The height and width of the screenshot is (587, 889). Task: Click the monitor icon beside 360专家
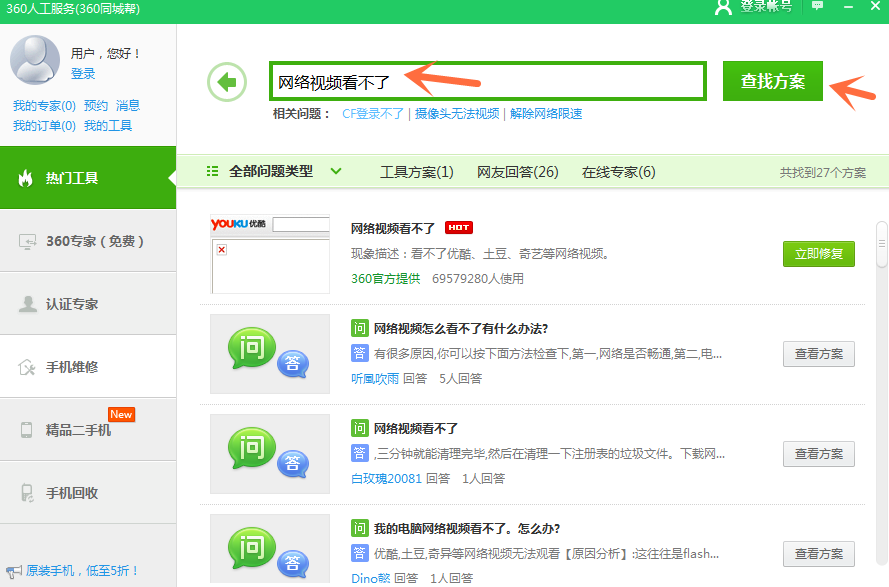pyautogui.click(x=27, y=242)
